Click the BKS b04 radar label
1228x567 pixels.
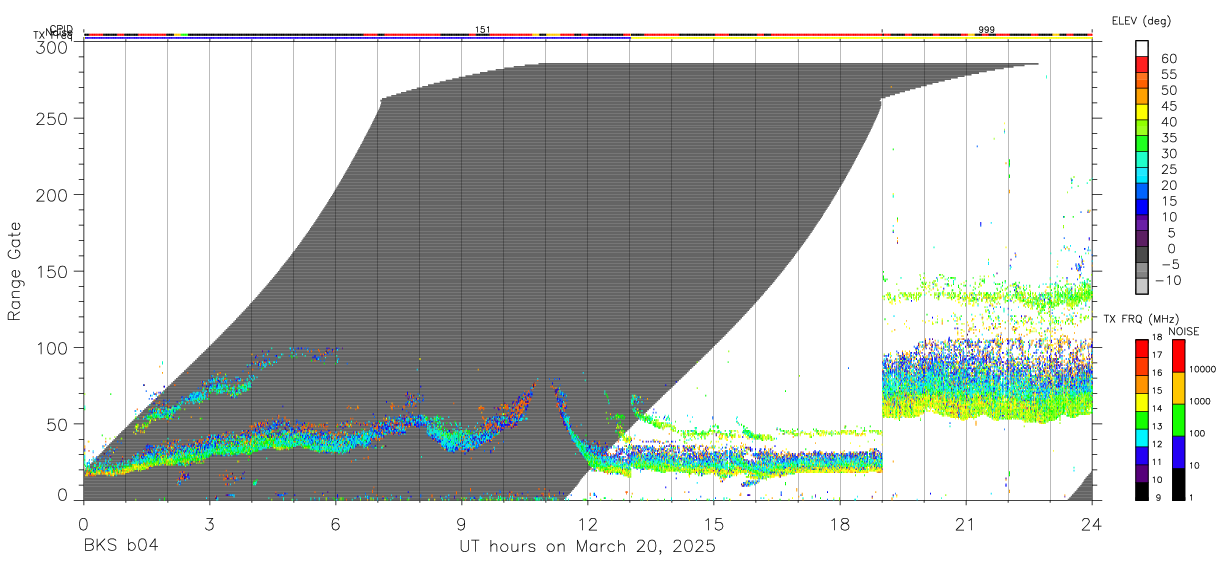[120, 547]
